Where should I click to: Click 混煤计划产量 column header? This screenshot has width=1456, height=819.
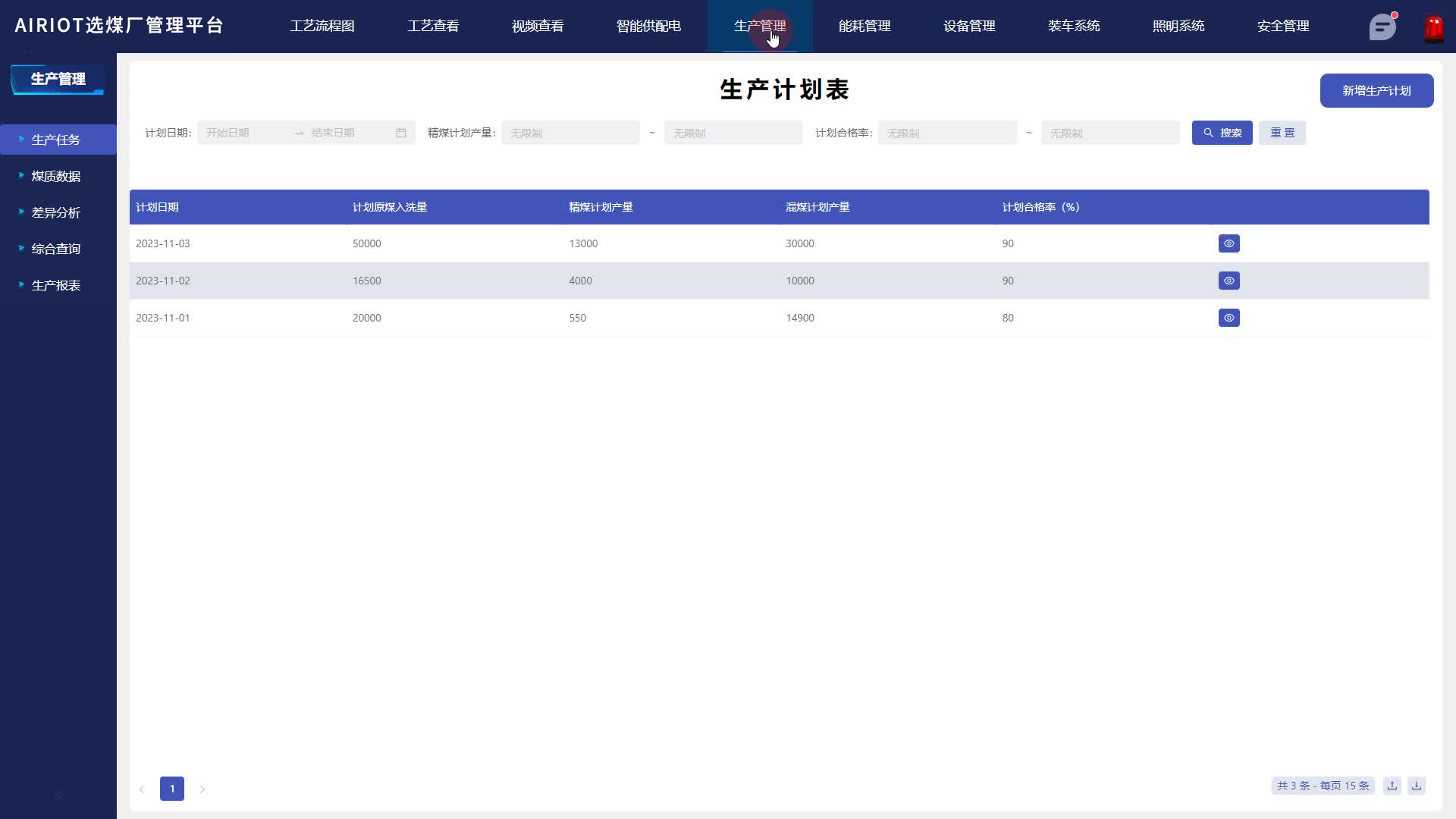click(817, 207)
